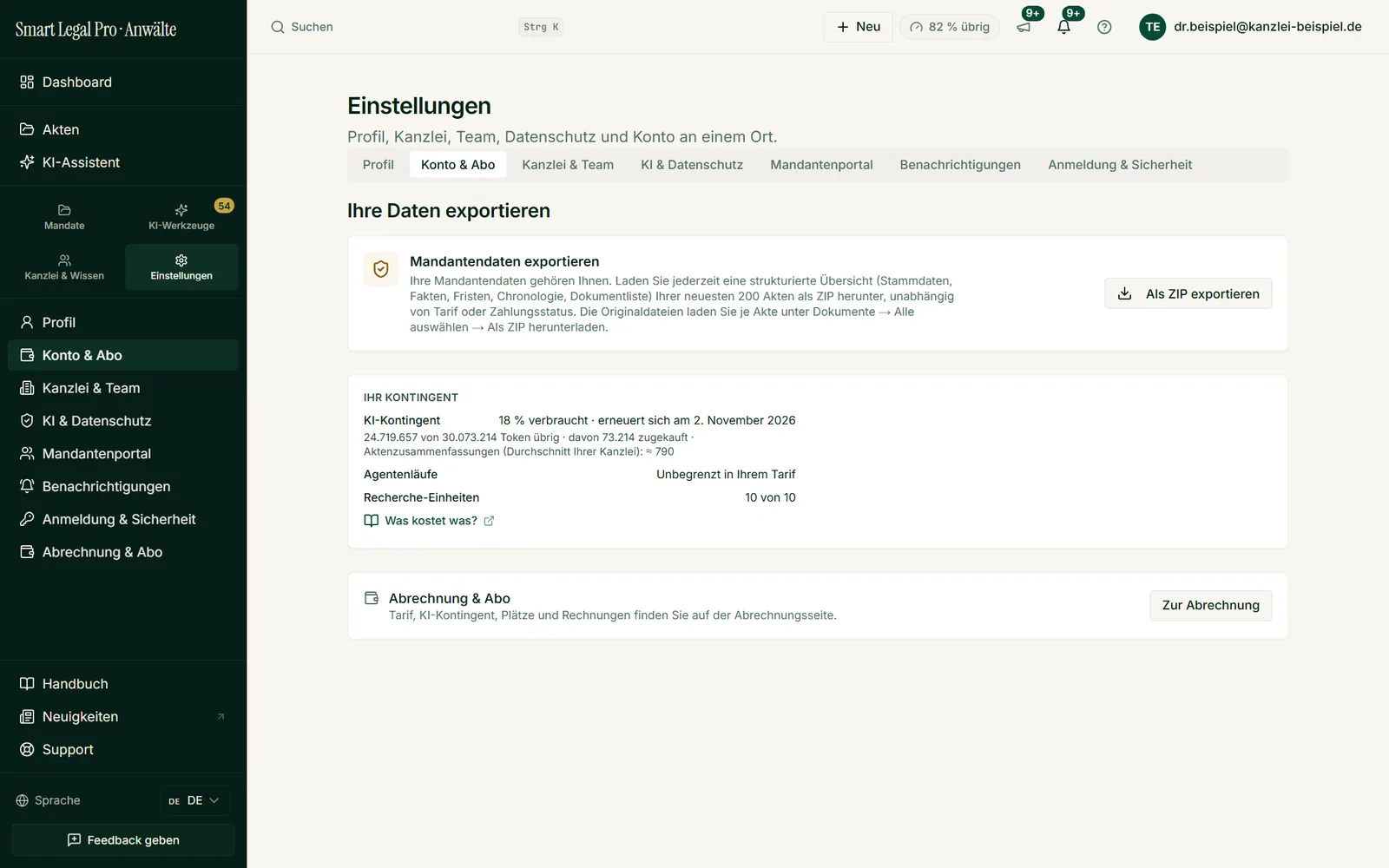Screen dimensions: 1389x868
Task: Click the shield icon beside Mandantendaten exportieren
Action: pos(381,270)
